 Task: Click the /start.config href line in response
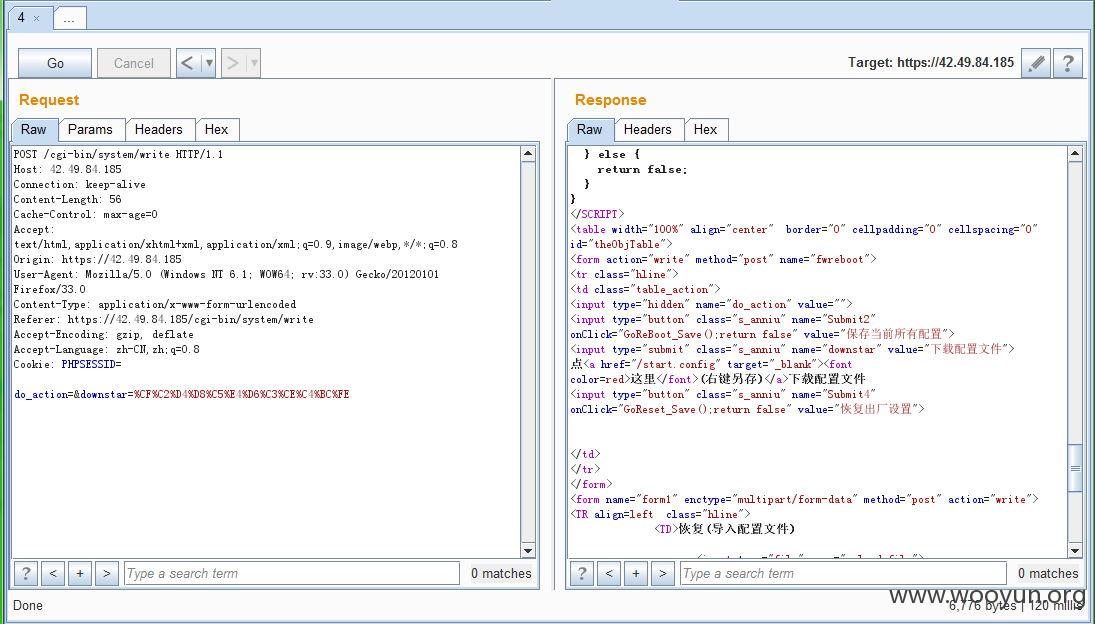pyautogui.click(x=711, y=364)
